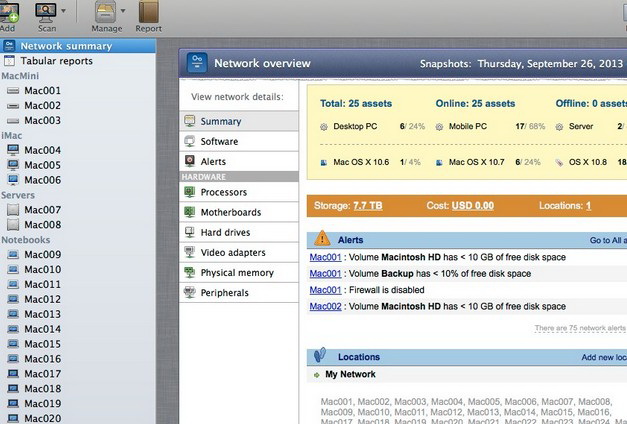Open the Alerts details tab
Viewport: 627px width, 424px height.
pyautogui.click(x=239, y=162)
